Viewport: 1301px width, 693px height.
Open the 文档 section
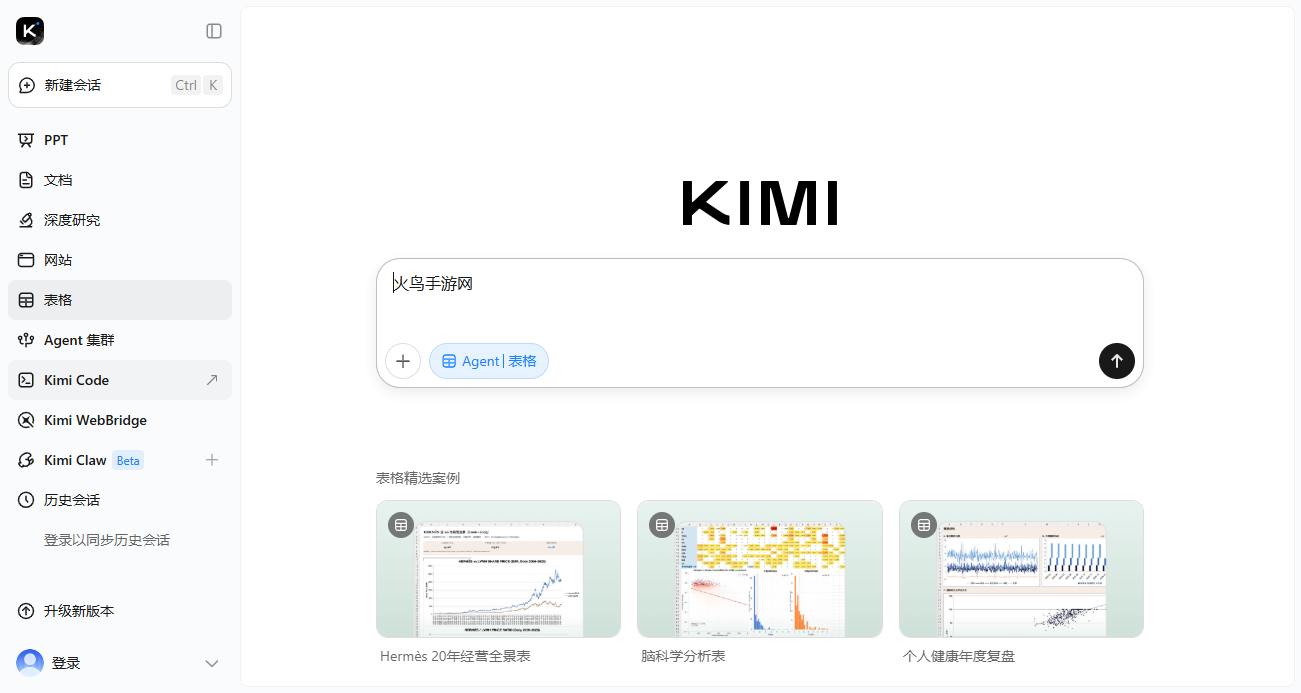(120, 180)
